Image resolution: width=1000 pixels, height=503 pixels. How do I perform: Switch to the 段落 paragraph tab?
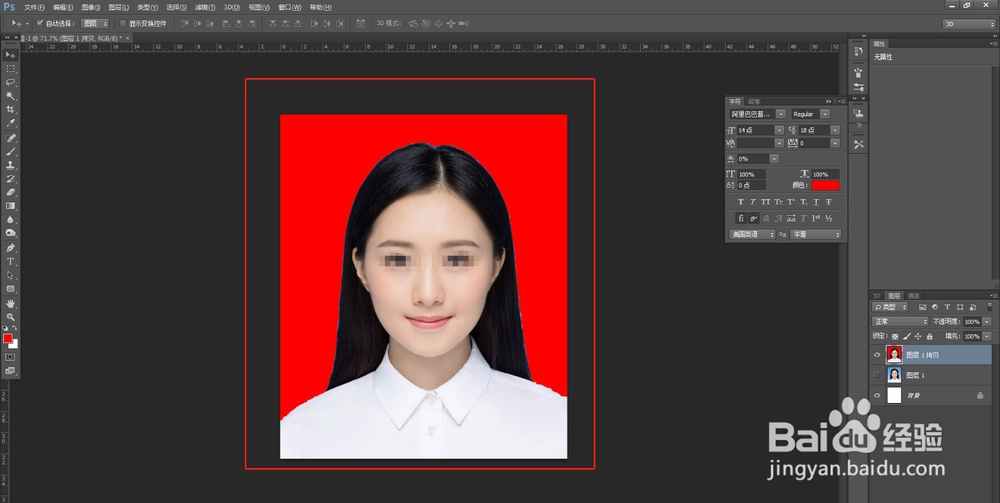click(x=754, y=101)
